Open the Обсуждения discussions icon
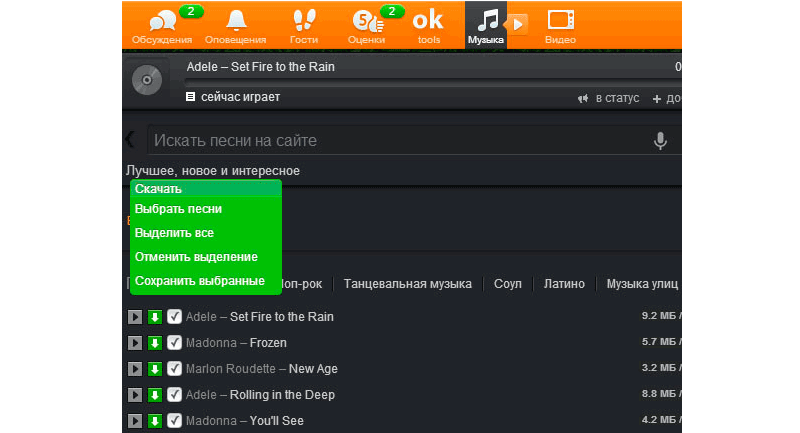The width and height of the screenshot is (800, 433). point(162,27)
